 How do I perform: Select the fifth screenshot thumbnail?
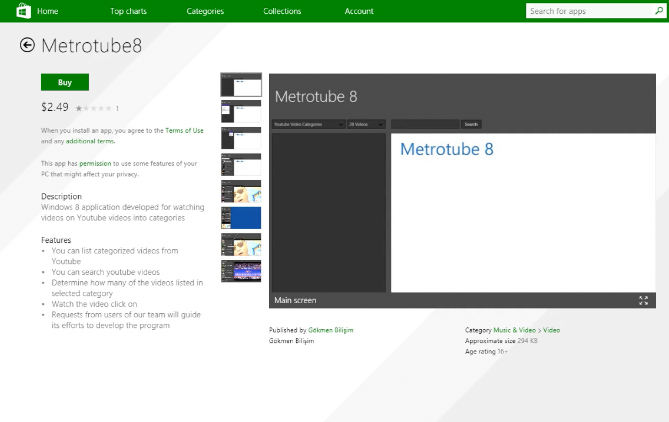(x=241, y=192)
